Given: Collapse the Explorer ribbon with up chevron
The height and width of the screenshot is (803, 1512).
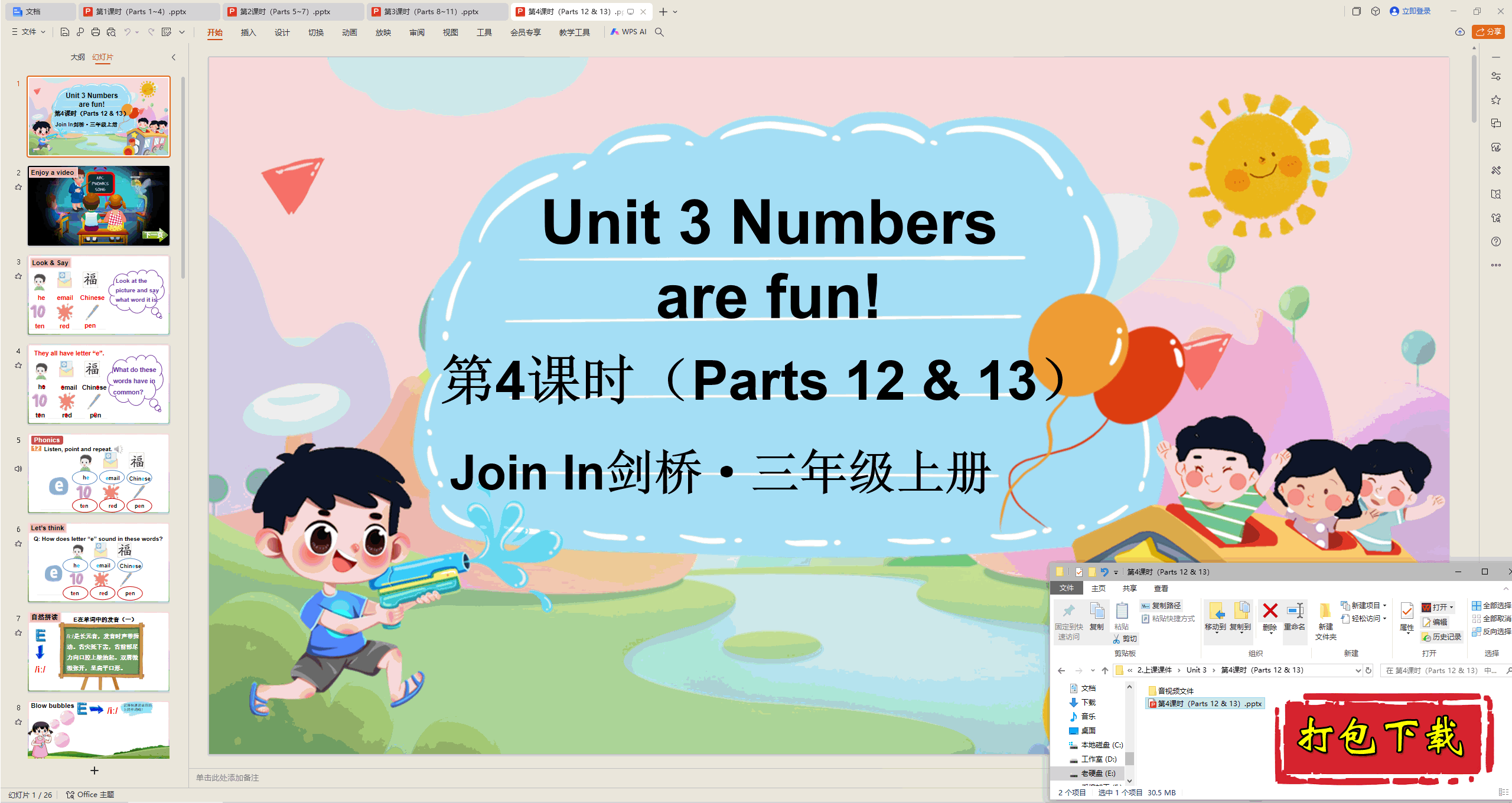Looking at the screenshot, I should (1506, 589).
